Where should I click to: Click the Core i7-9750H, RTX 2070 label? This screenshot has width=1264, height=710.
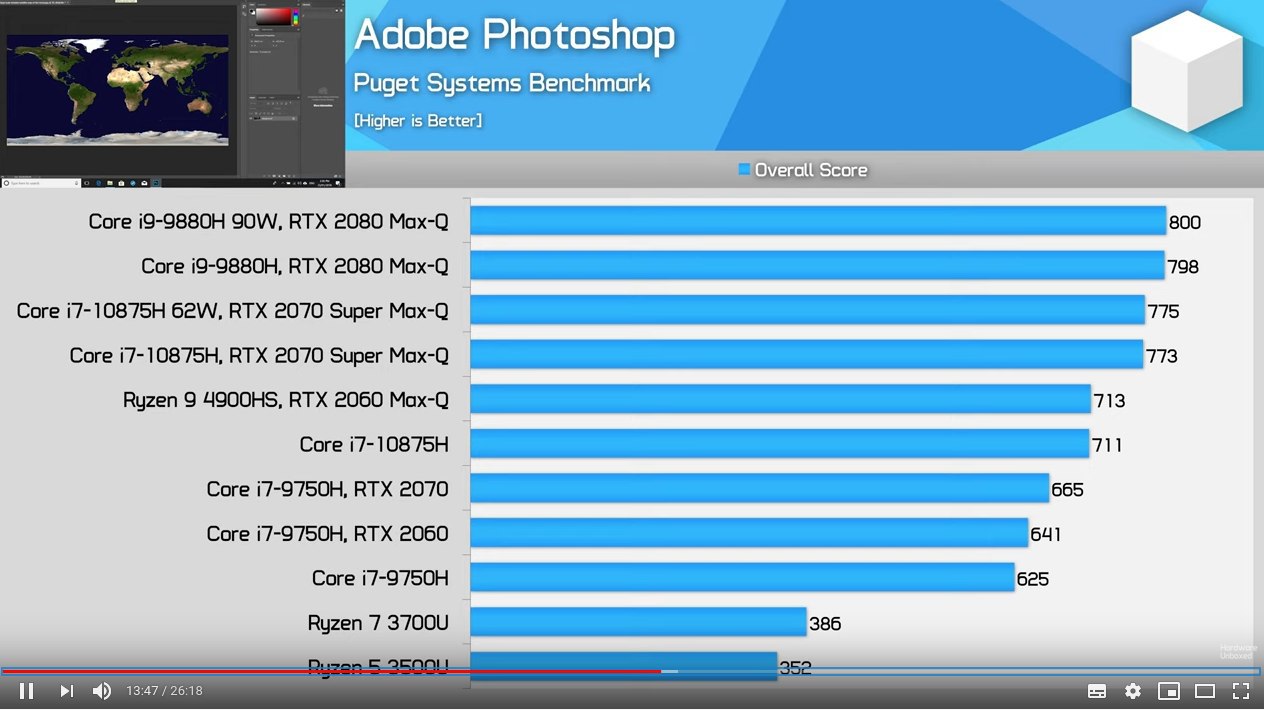328,489
